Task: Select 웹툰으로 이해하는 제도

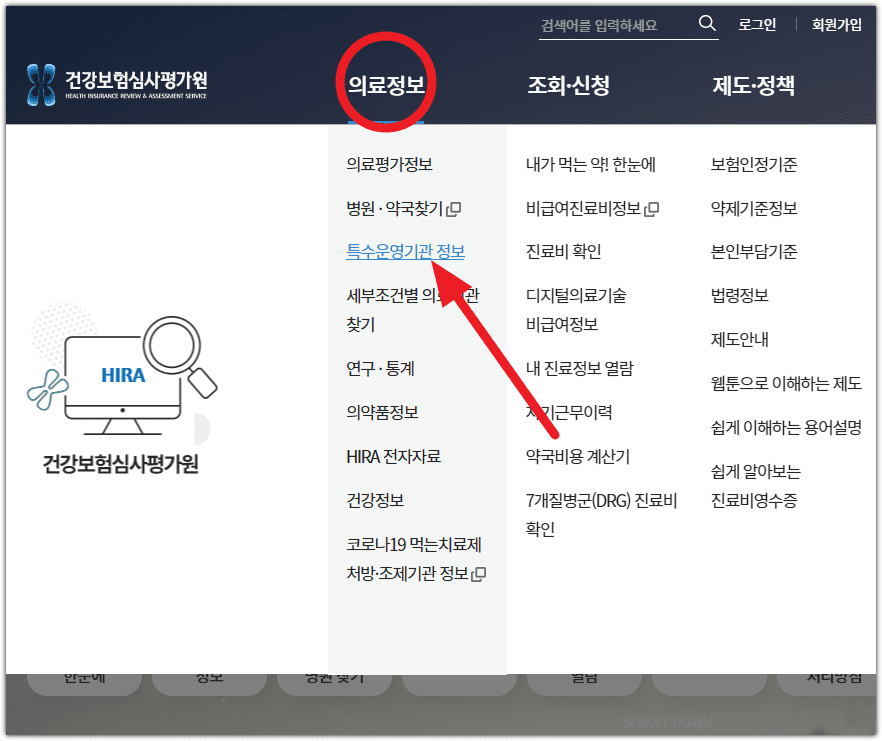Action: click(786, 384)
